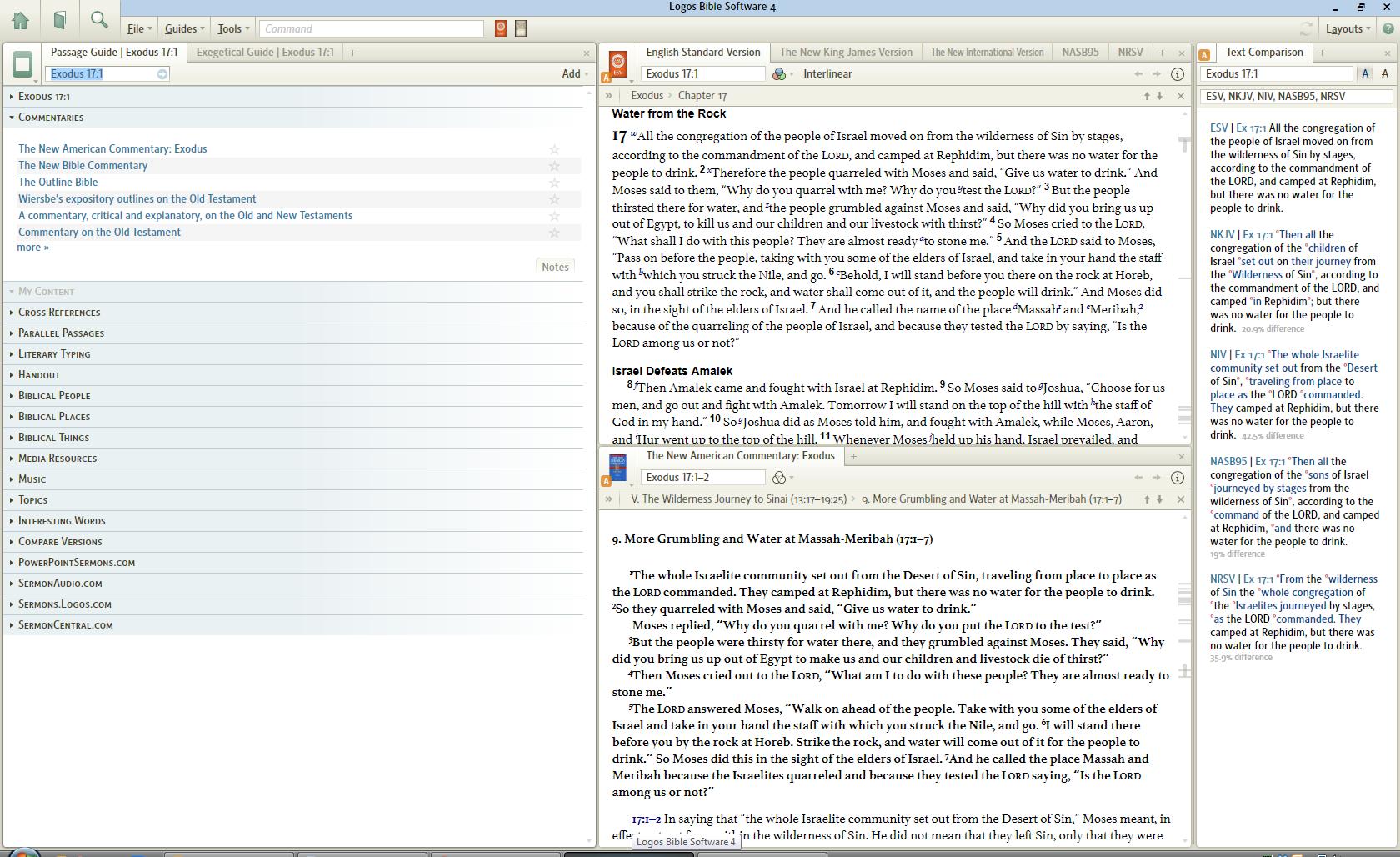
Task: Open visual filters in the commentary panel
Action: click(779, 478)
